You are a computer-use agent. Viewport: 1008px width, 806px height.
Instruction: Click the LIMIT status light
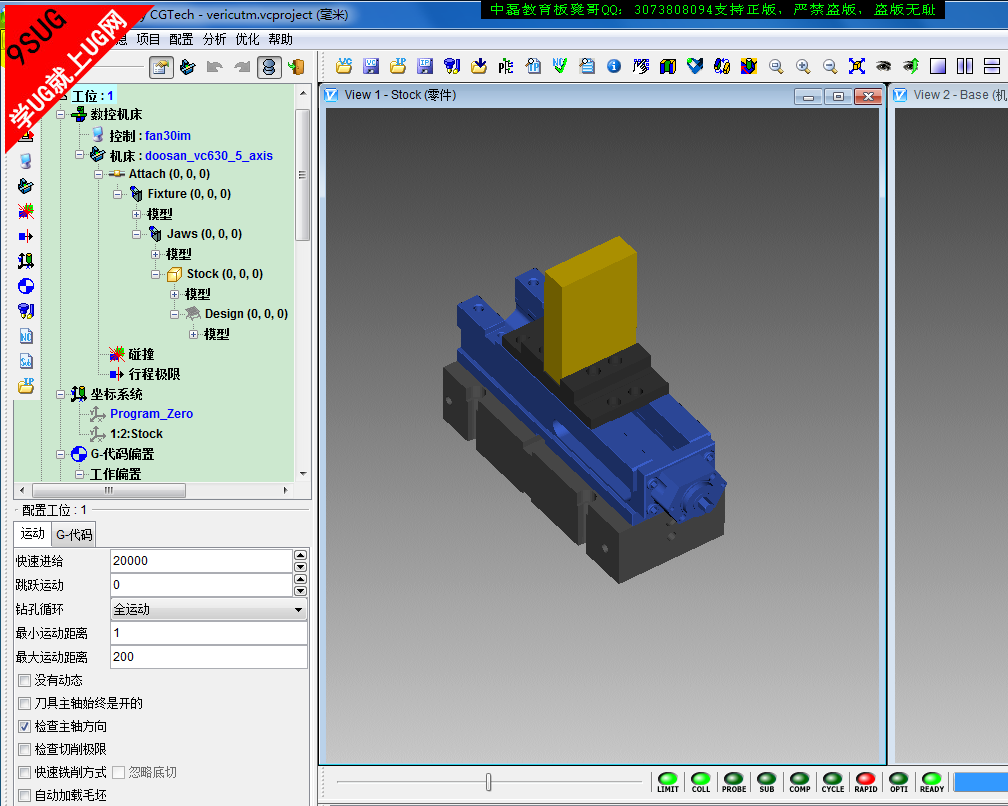668,782
